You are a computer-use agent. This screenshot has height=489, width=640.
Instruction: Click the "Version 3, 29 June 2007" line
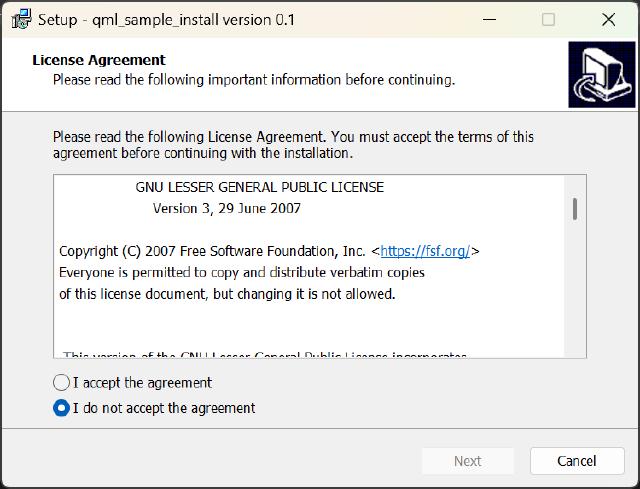tap(226, 209)
